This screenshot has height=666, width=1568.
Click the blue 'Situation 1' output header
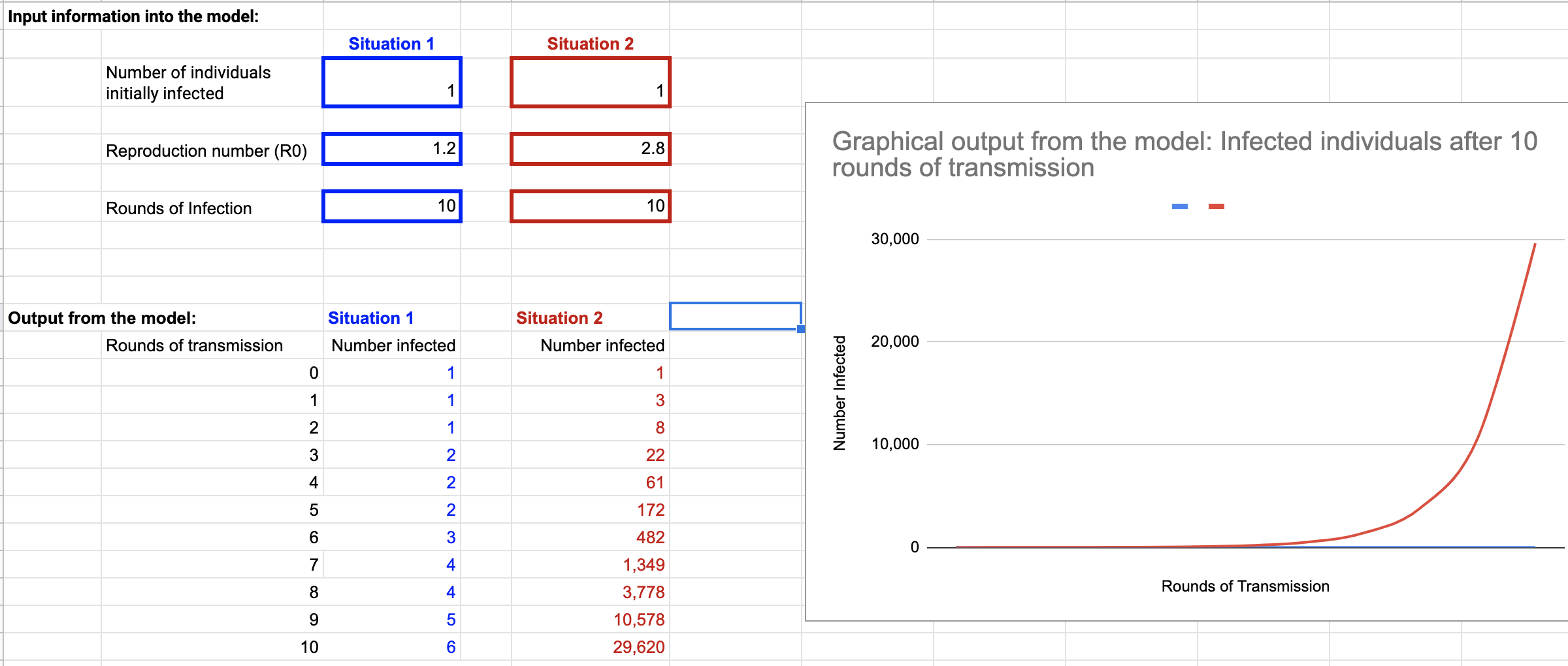pos(371,318)
